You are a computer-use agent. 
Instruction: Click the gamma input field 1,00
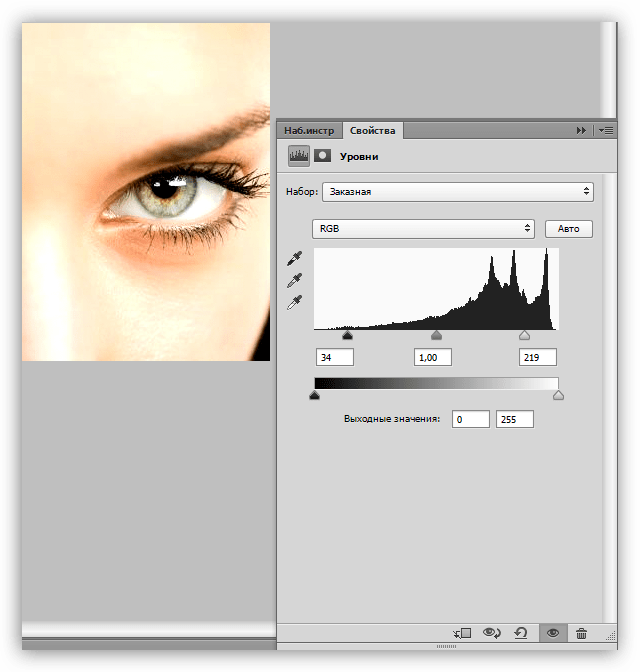[433, 357]
